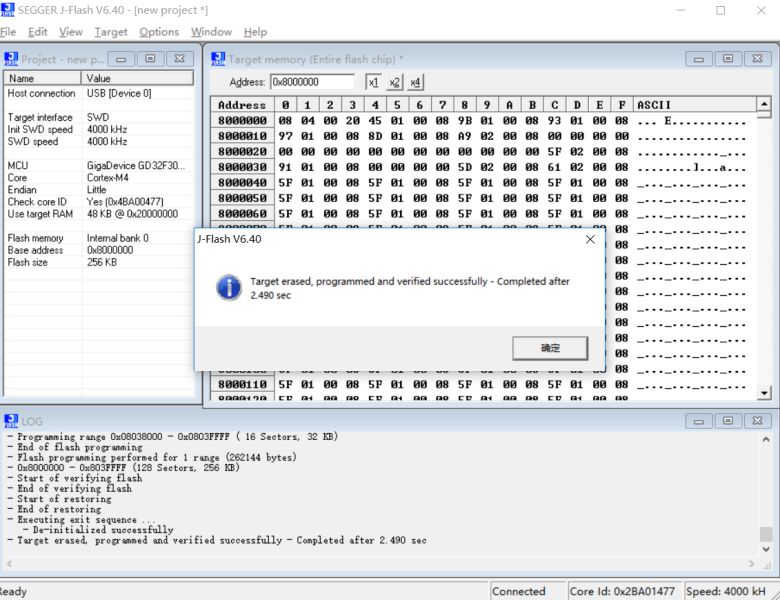Click the 'Start of verifying flash' log line
This screenshot has height=600, width=780.
pos(80,478)
